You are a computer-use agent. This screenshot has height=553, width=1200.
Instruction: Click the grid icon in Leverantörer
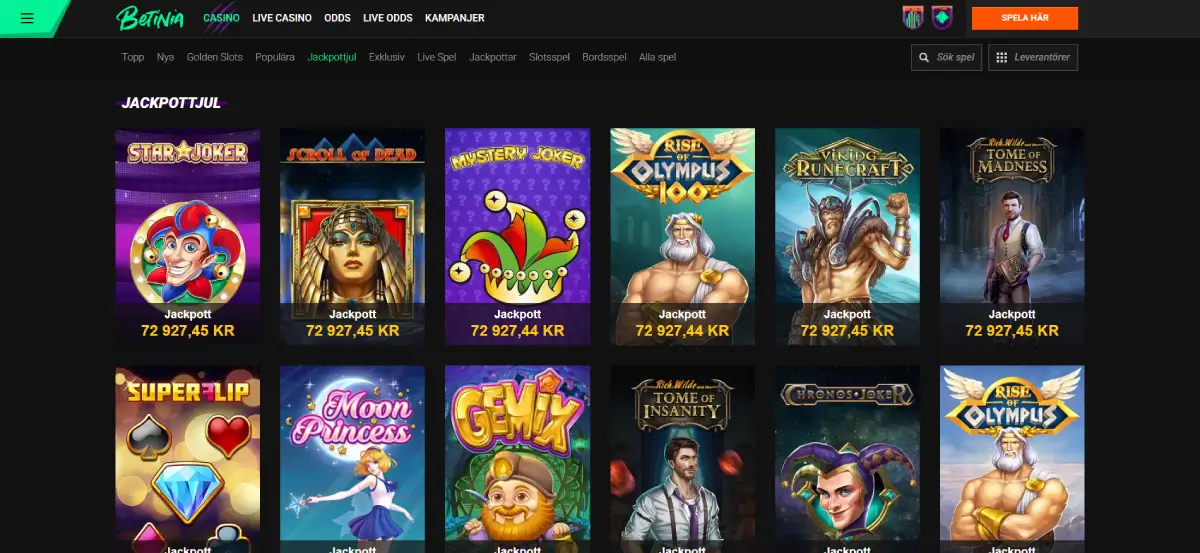[x=1002, y=57]
